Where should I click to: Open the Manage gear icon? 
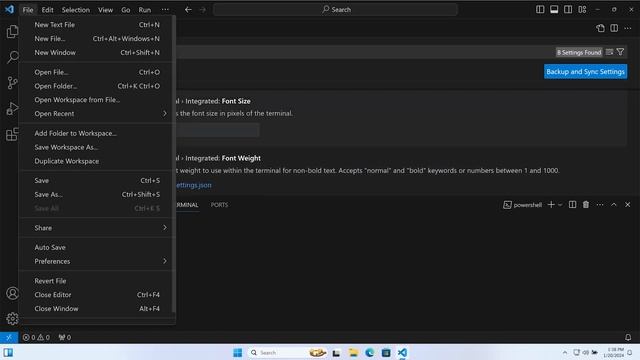(x=12, y=318)
